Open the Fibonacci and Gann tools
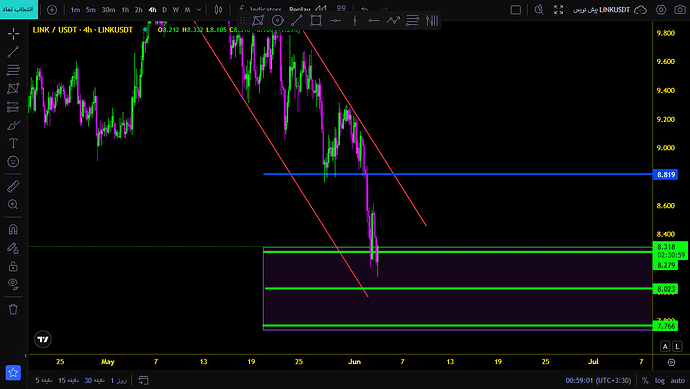Viewport: 690px width, 389px height. [13, 70]
